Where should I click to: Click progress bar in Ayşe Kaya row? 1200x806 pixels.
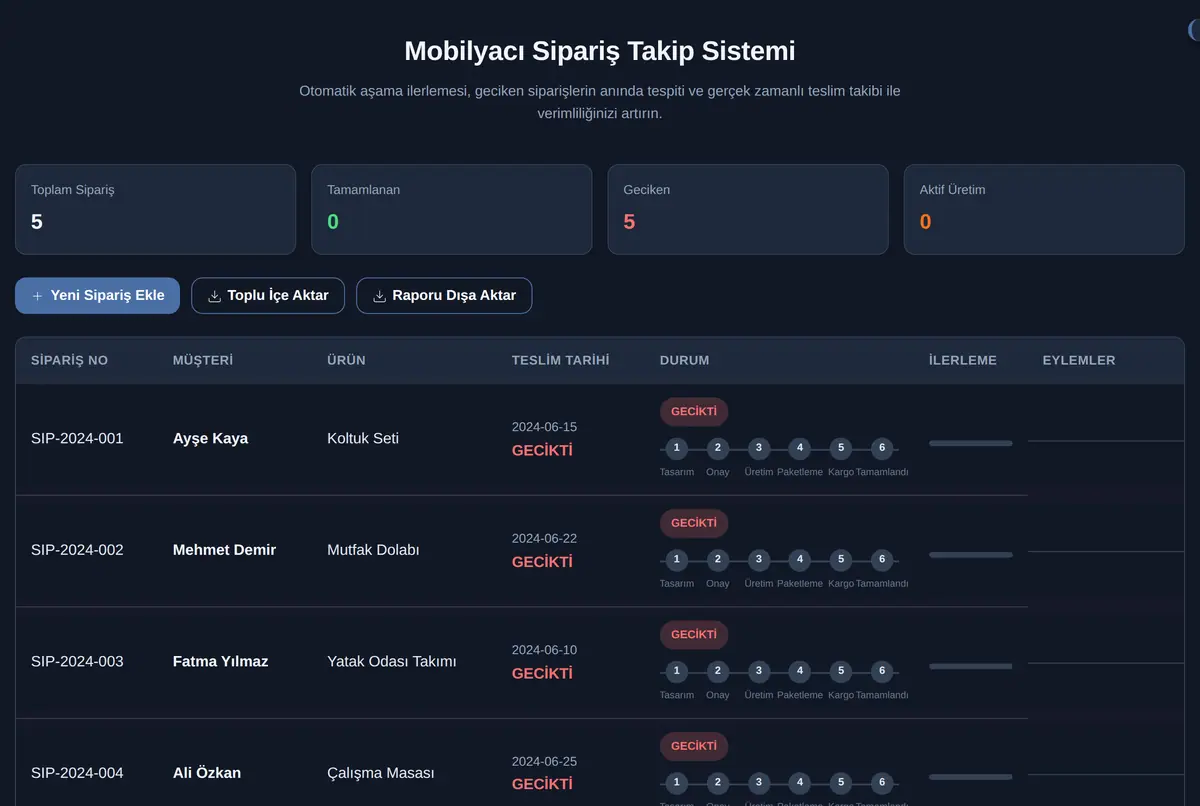click(971, 443)
